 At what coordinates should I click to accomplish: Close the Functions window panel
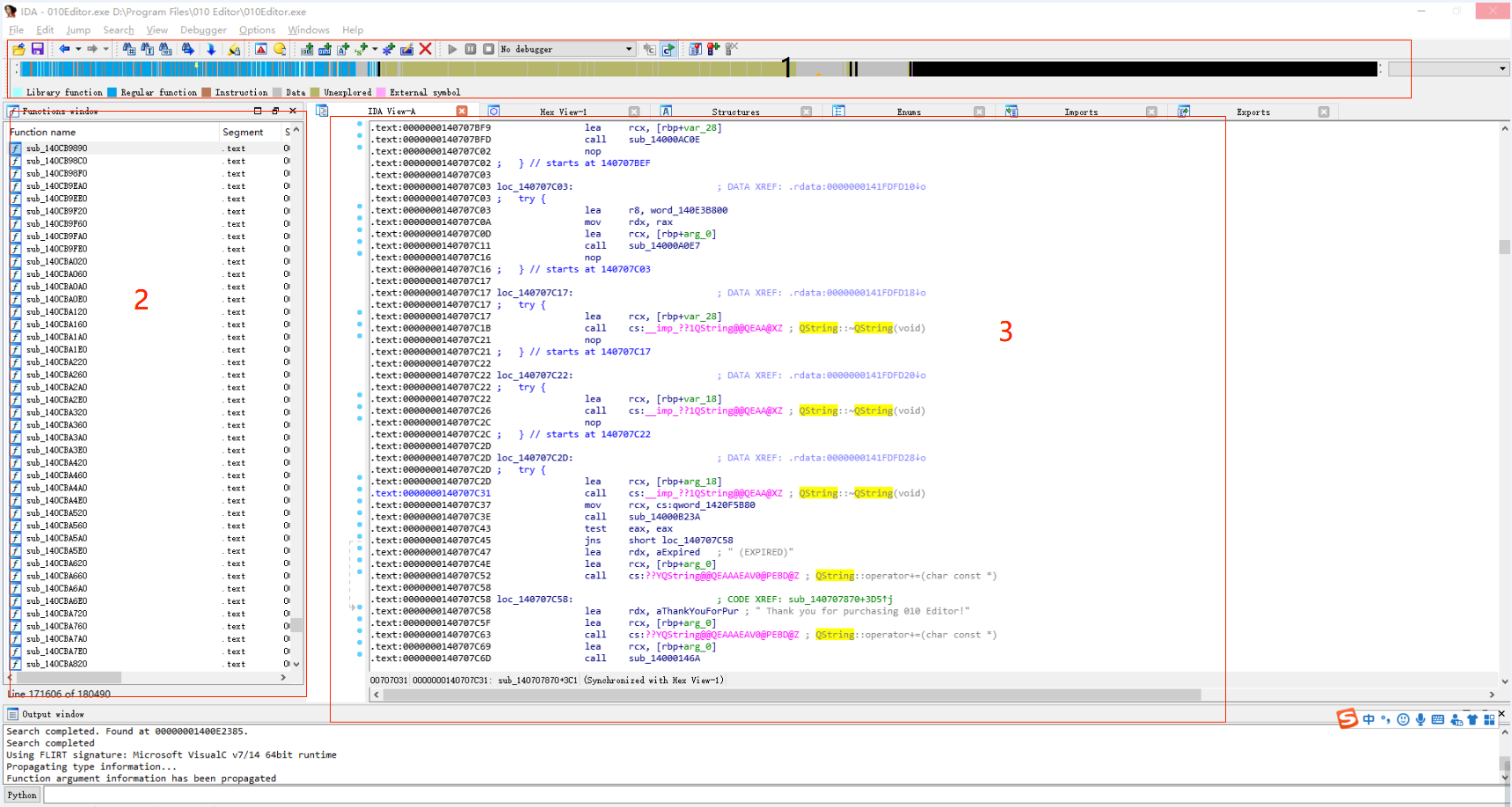click(293, 111)
